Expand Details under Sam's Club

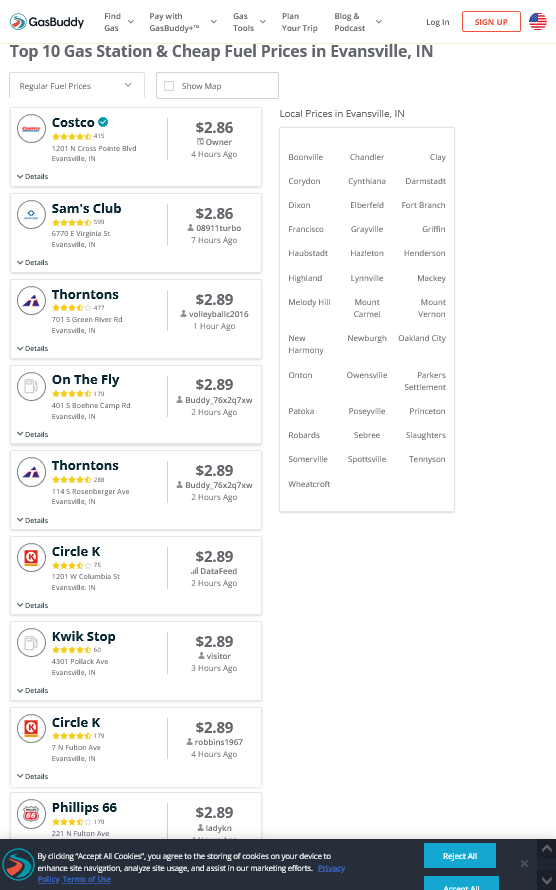tap(33, 263)
